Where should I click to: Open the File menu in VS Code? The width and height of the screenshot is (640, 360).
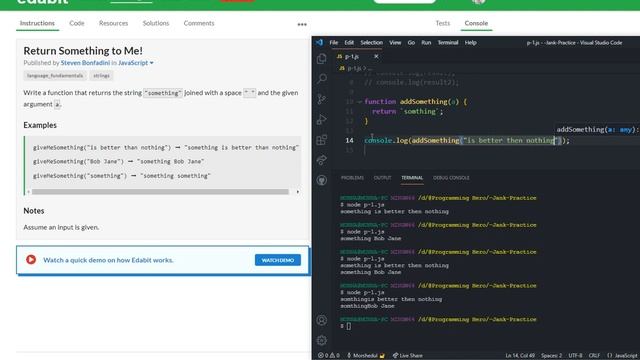click(333, 42)
